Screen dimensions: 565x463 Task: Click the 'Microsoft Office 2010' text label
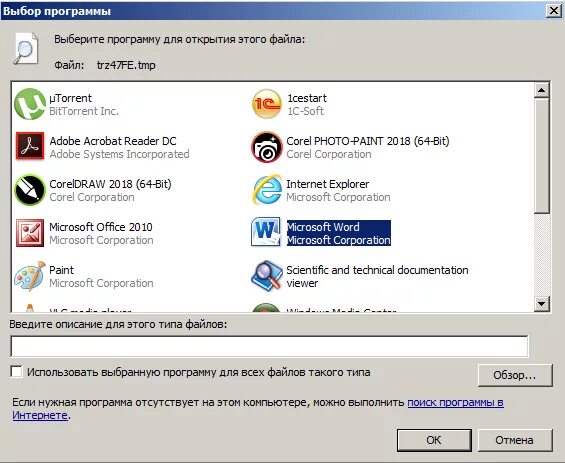point(101,227)
